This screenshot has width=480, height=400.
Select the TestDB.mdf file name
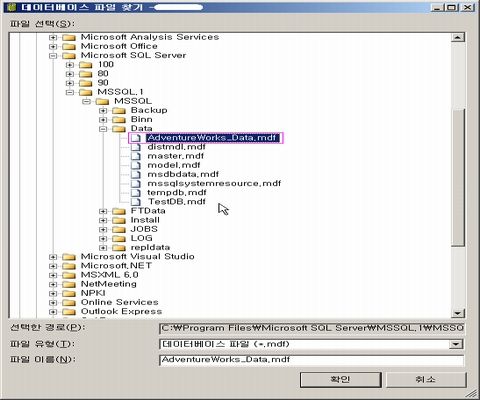click(177, 202)
